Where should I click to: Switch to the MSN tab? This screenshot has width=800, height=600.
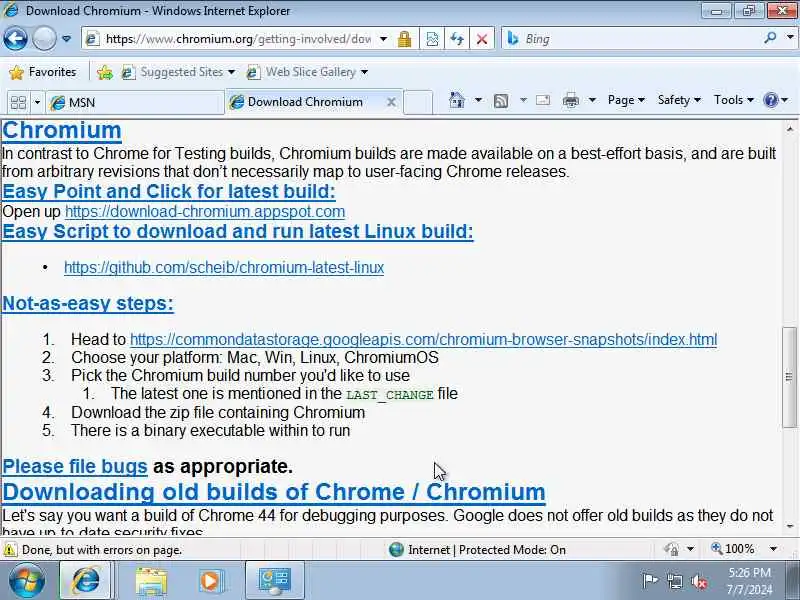pyautogui.click(x=135, y=103)
